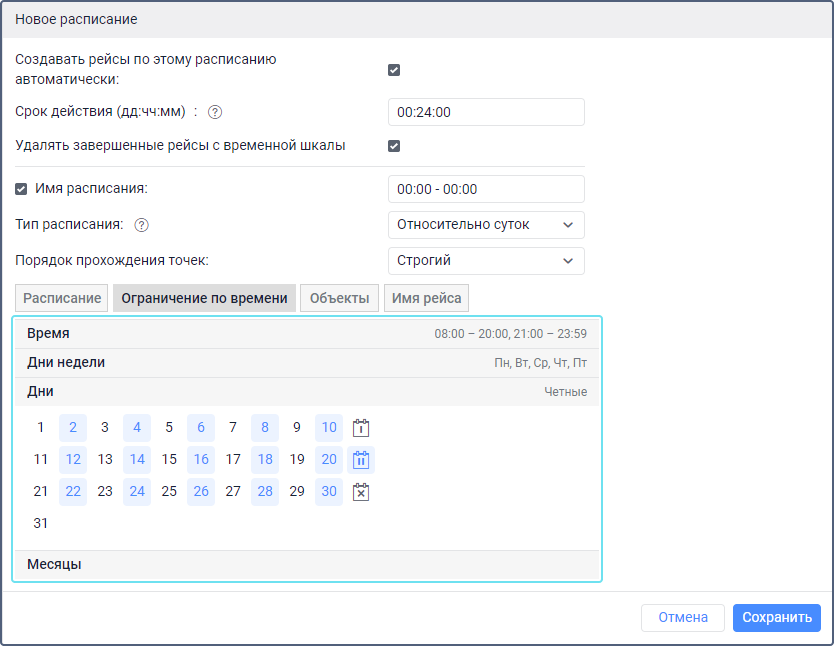Image resolution: width=834 pixels, height=646 pixels.
Task: Select day 15 in days grid
Action: [x=169, y=460]
